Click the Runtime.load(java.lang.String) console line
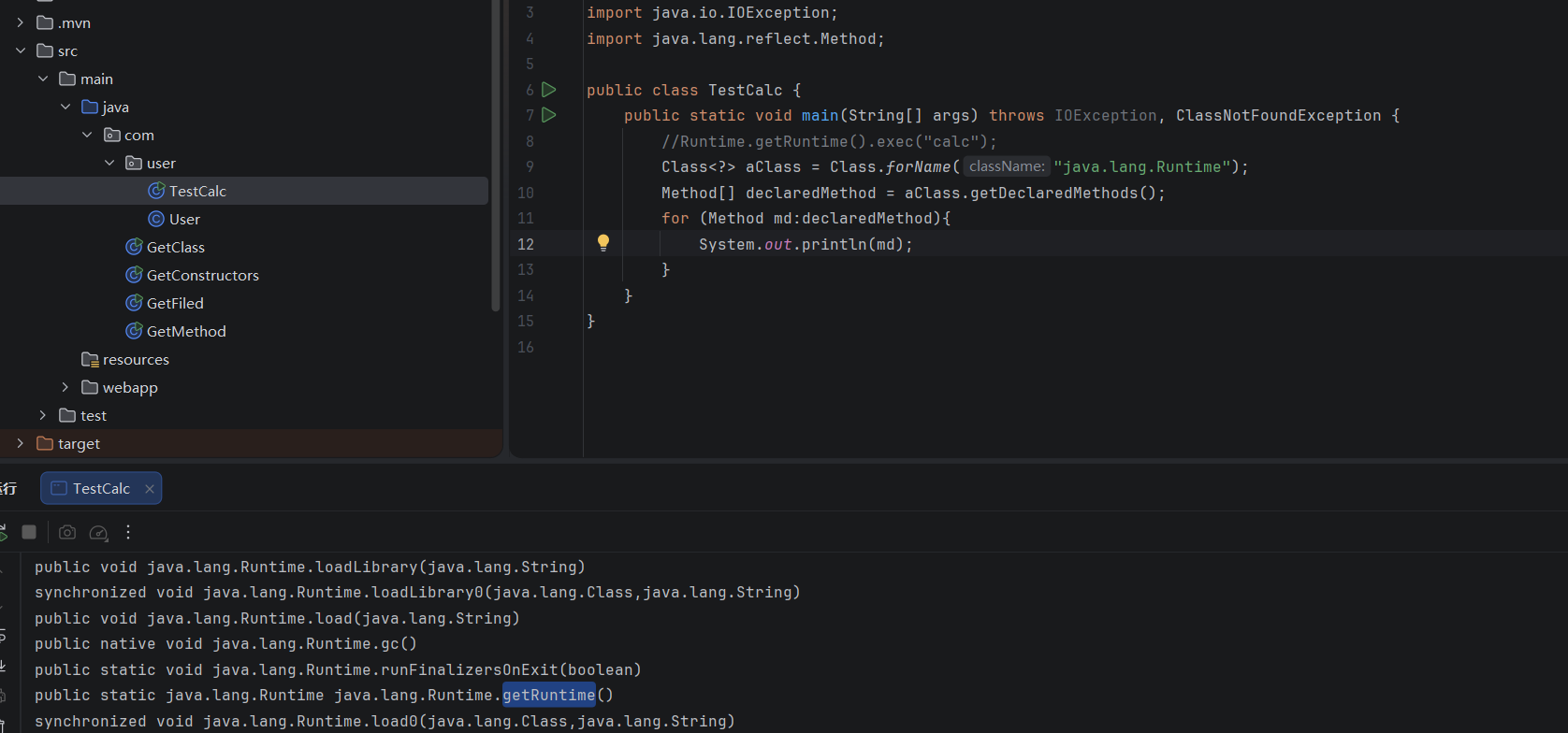This screenshot has height=733, width=1568. click(x=277, y=618)
